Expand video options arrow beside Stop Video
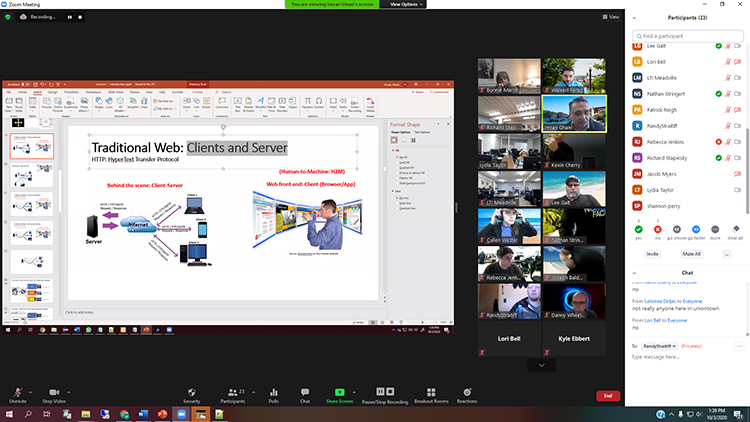Image resolution: width=750 pixels, height=422 pixels. coord(68,392)
